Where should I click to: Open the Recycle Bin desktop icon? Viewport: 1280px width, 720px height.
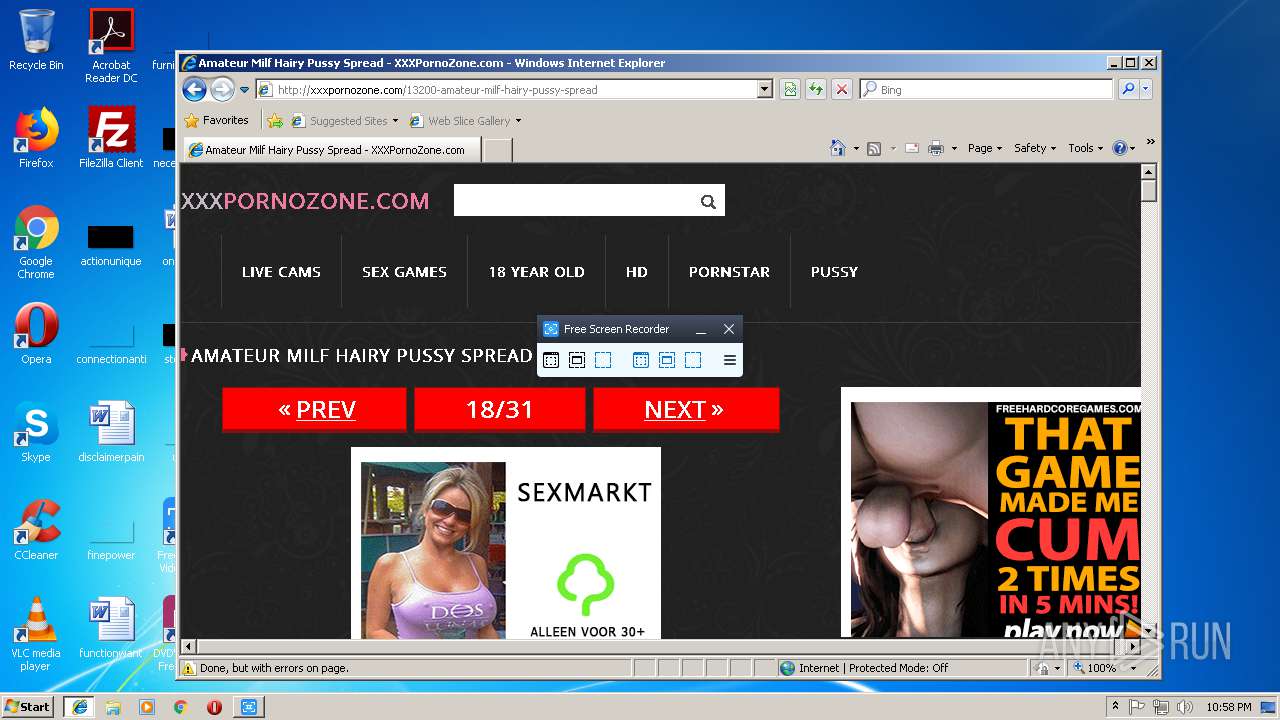pyautogui.click(x=36, y=40)
